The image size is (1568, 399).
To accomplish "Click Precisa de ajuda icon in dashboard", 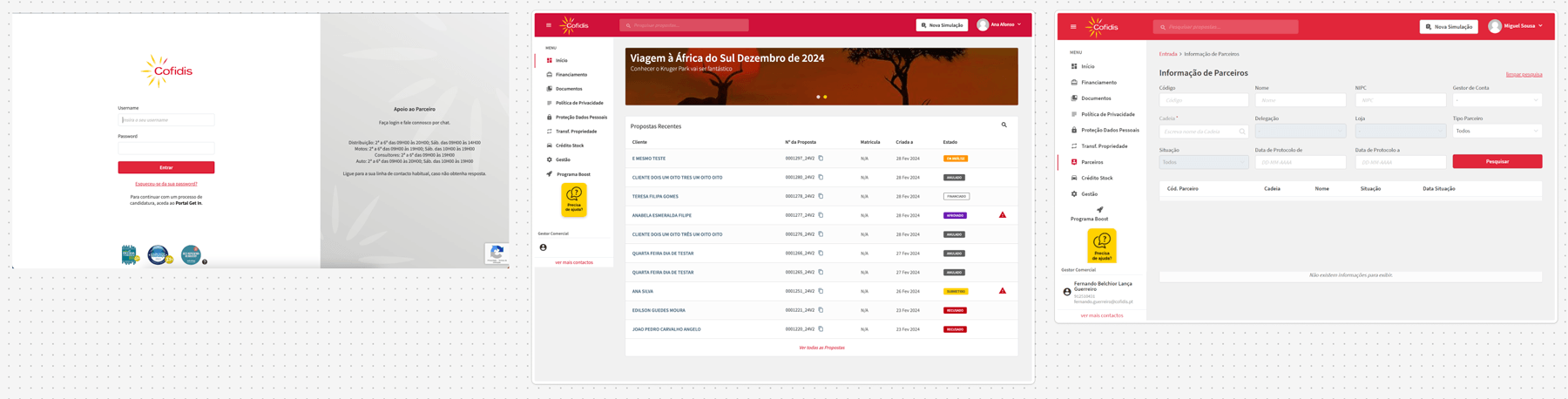I will coord(574,200).
